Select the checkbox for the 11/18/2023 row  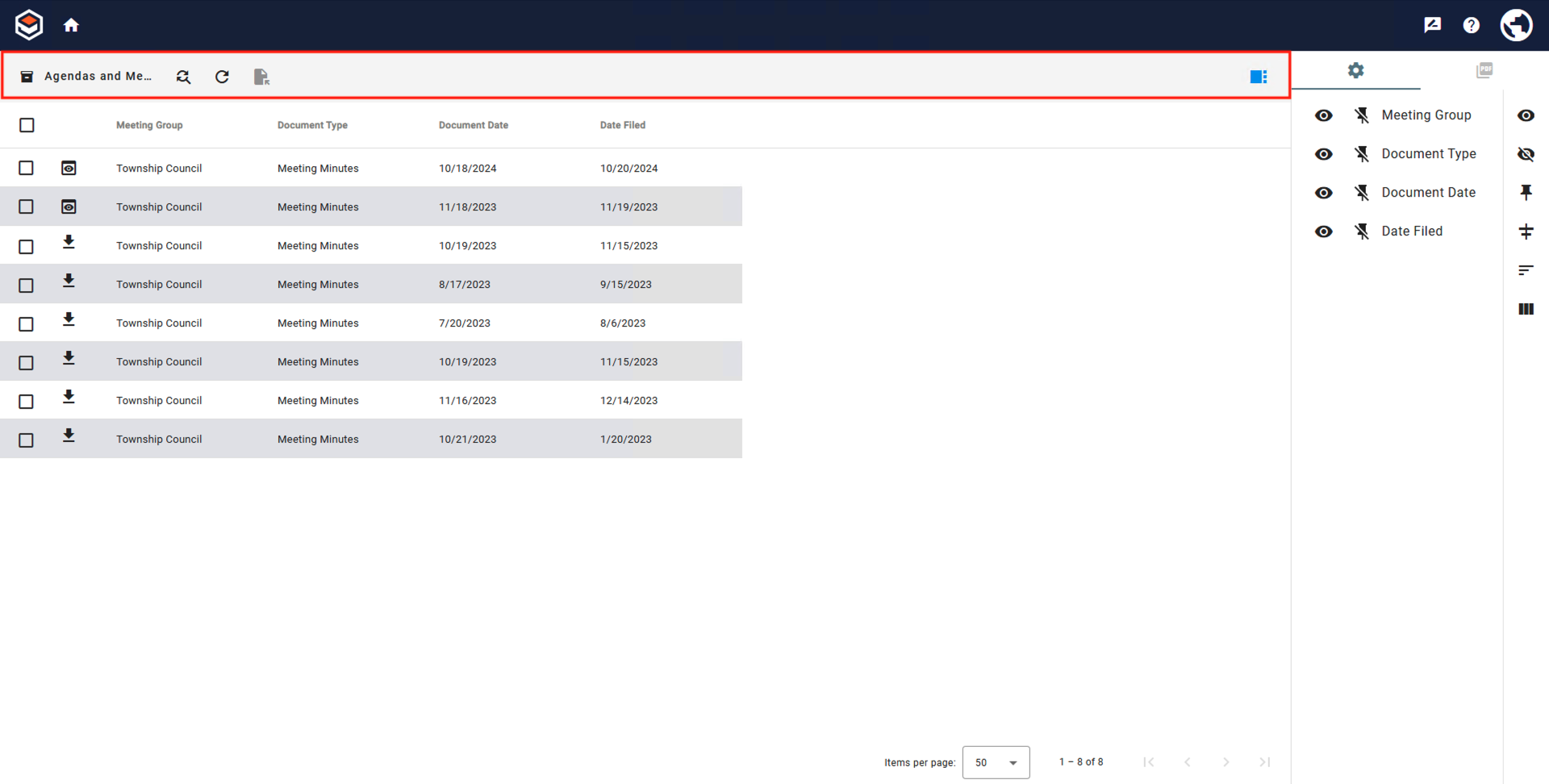(x=27, y=207)
